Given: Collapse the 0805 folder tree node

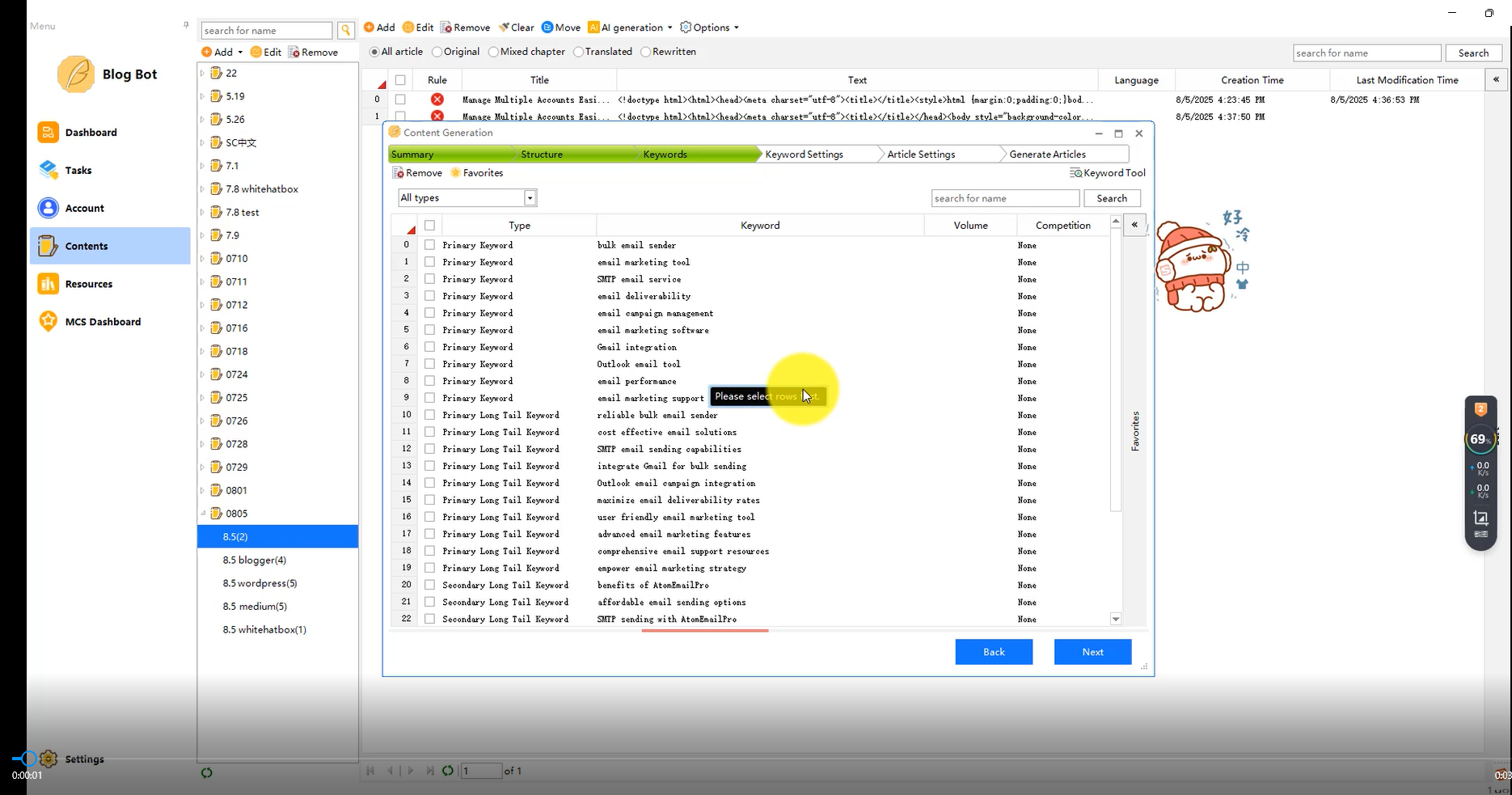Looking at the screenshot, I should point(203,514).
